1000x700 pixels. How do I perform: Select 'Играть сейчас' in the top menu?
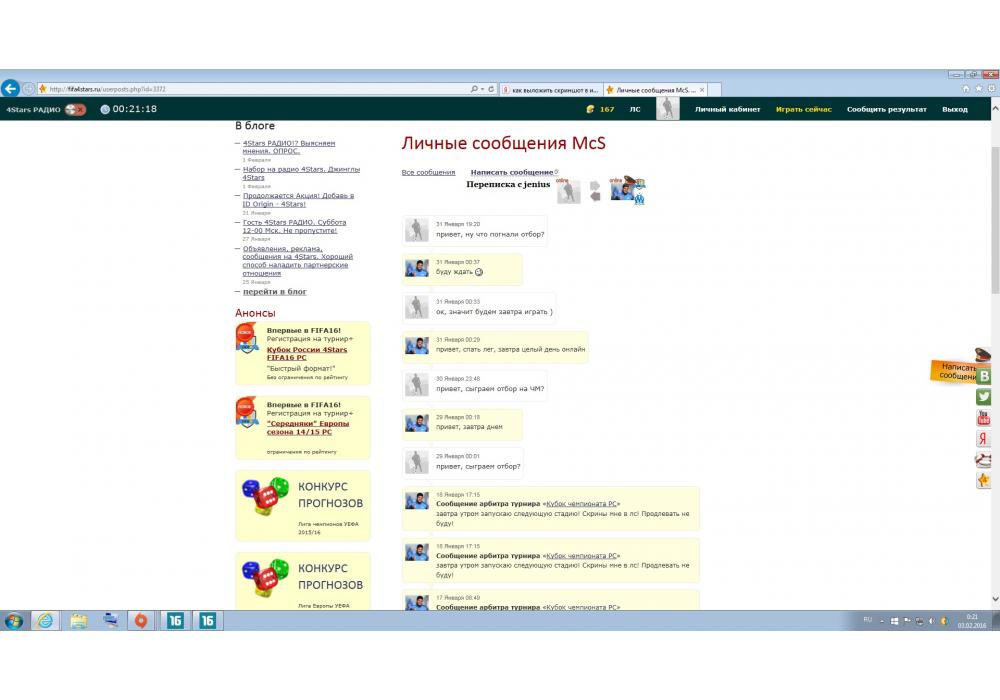(803, 109)
